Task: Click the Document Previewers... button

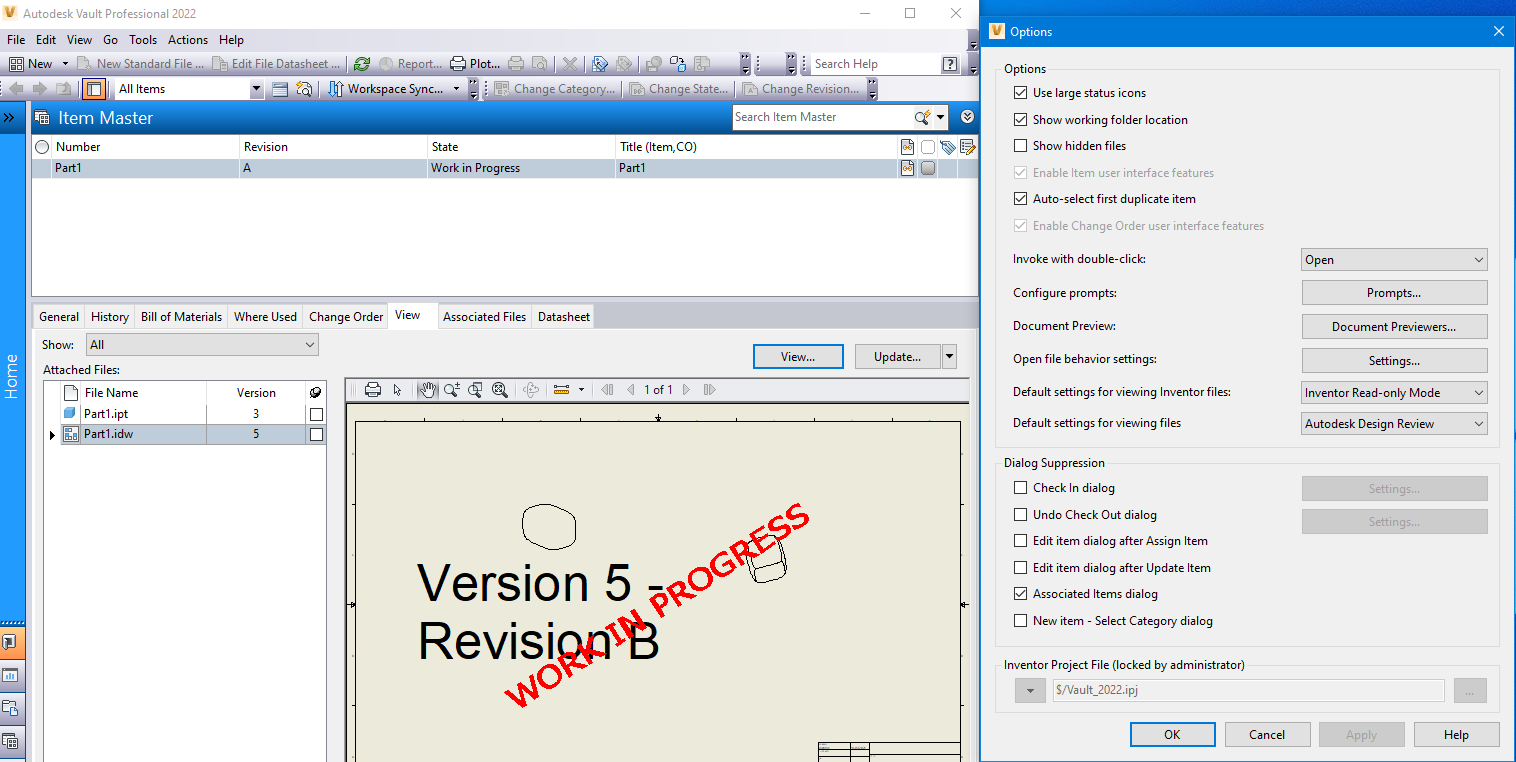Action: [x=1394, y=327]
